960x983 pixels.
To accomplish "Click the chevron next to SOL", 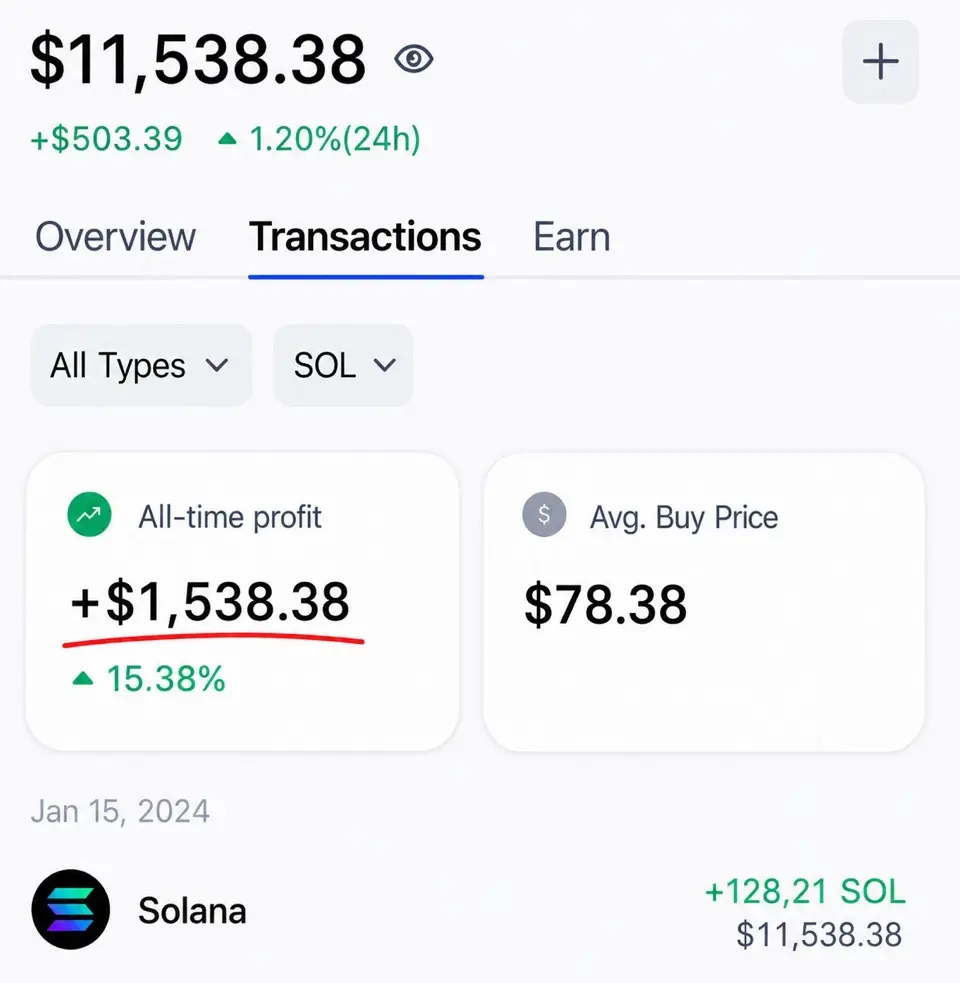I will (x=384, y=365).
